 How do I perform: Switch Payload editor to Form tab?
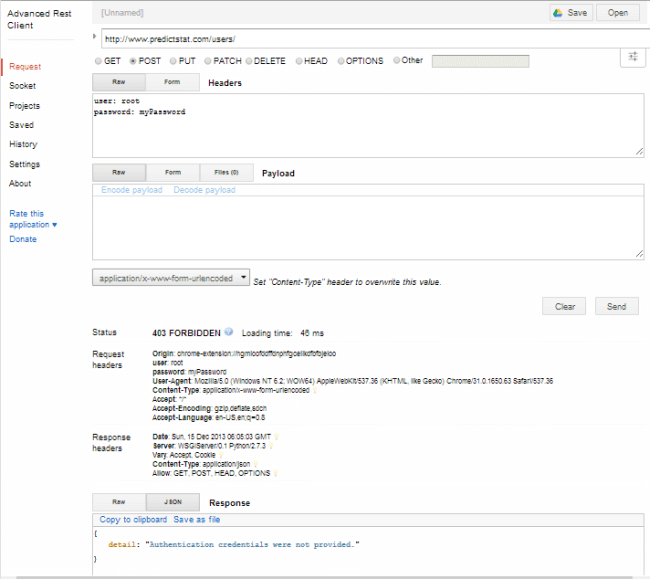pos(173,172)
